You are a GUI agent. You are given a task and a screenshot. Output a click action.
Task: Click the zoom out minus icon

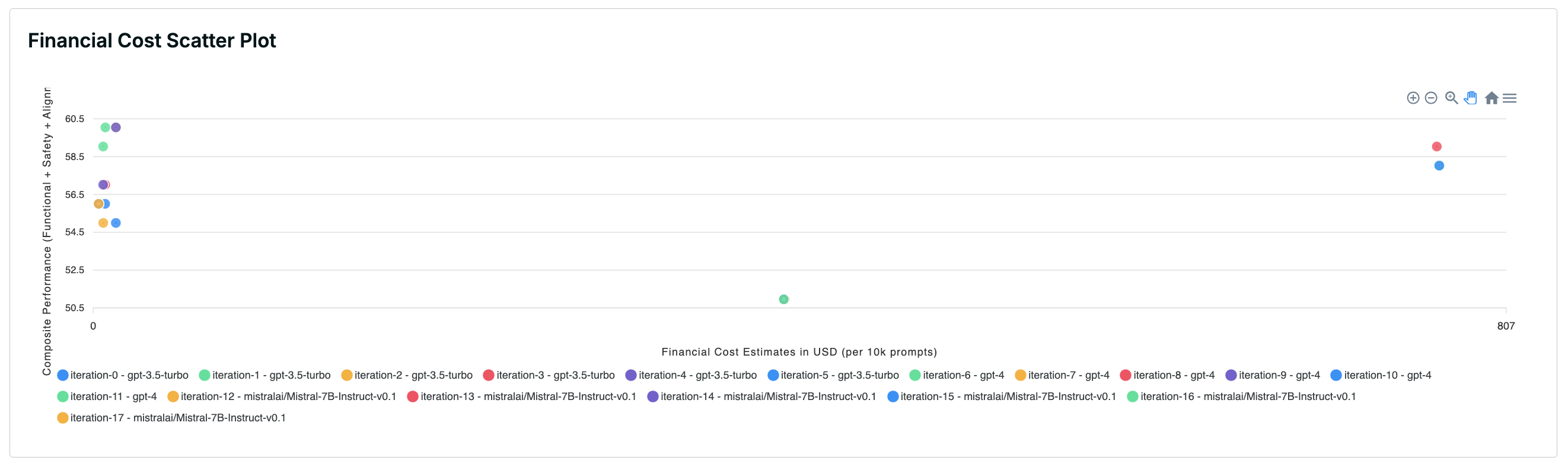pyautogui.click(x=1431, y=98)
